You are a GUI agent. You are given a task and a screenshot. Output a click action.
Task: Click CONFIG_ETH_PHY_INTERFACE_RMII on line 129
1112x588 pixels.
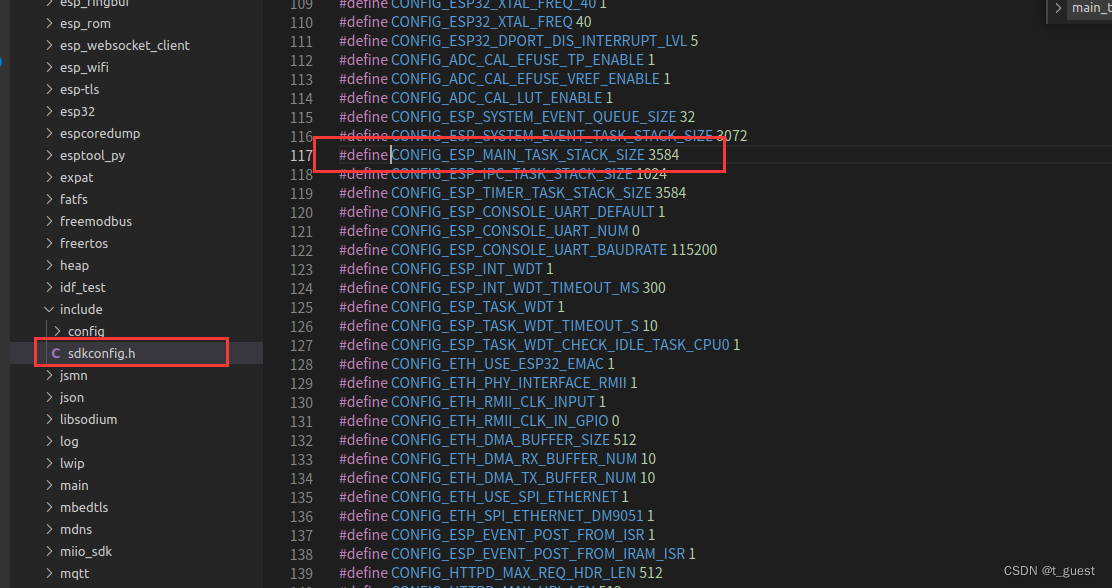point(509,383)
